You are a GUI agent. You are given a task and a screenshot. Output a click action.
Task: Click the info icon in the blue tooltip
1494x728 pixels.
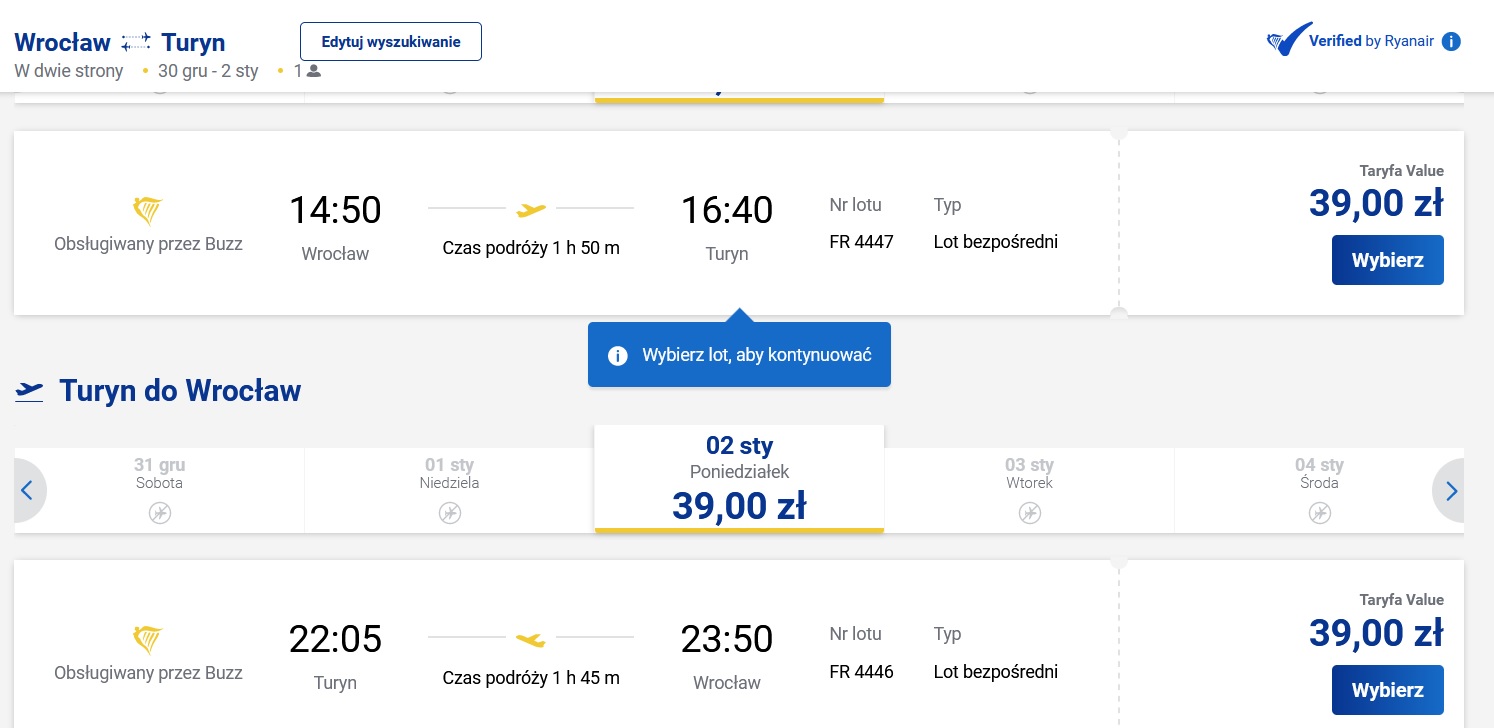tap(618, 355)
